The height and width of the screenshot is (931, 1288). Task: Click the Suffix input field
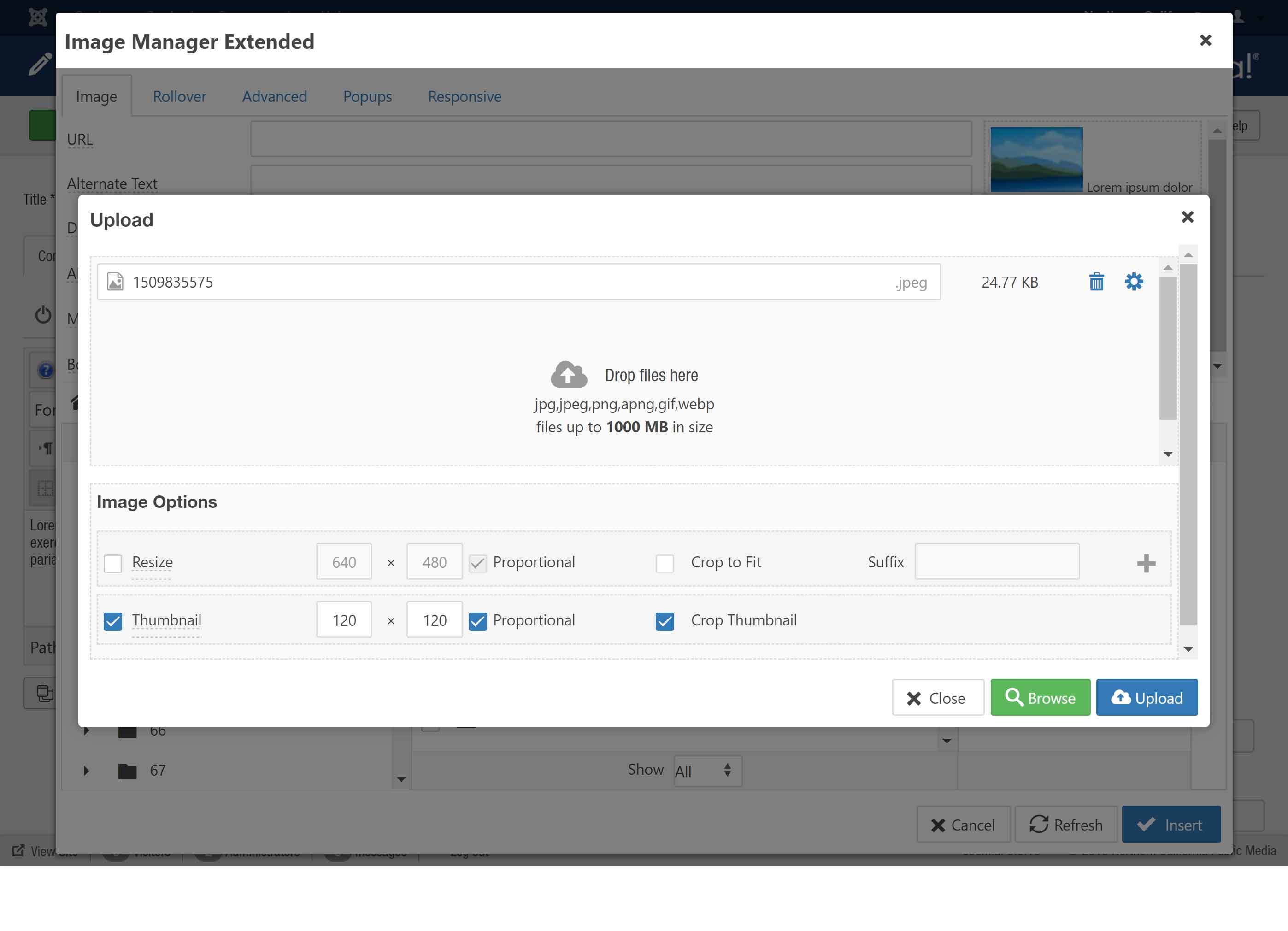click(997, 562)
